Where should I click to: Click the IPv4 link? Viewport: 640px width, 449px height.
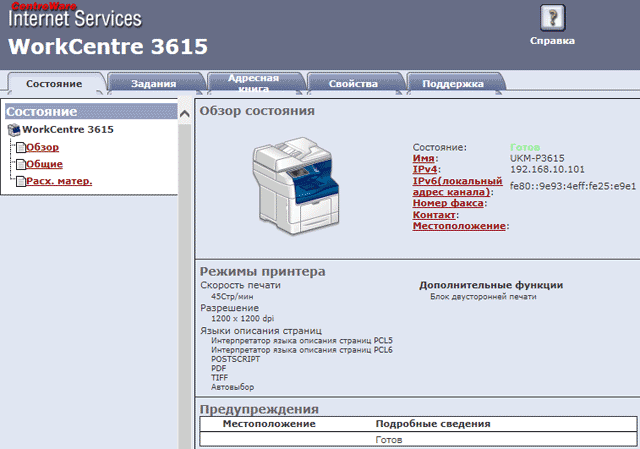point(425,169)
